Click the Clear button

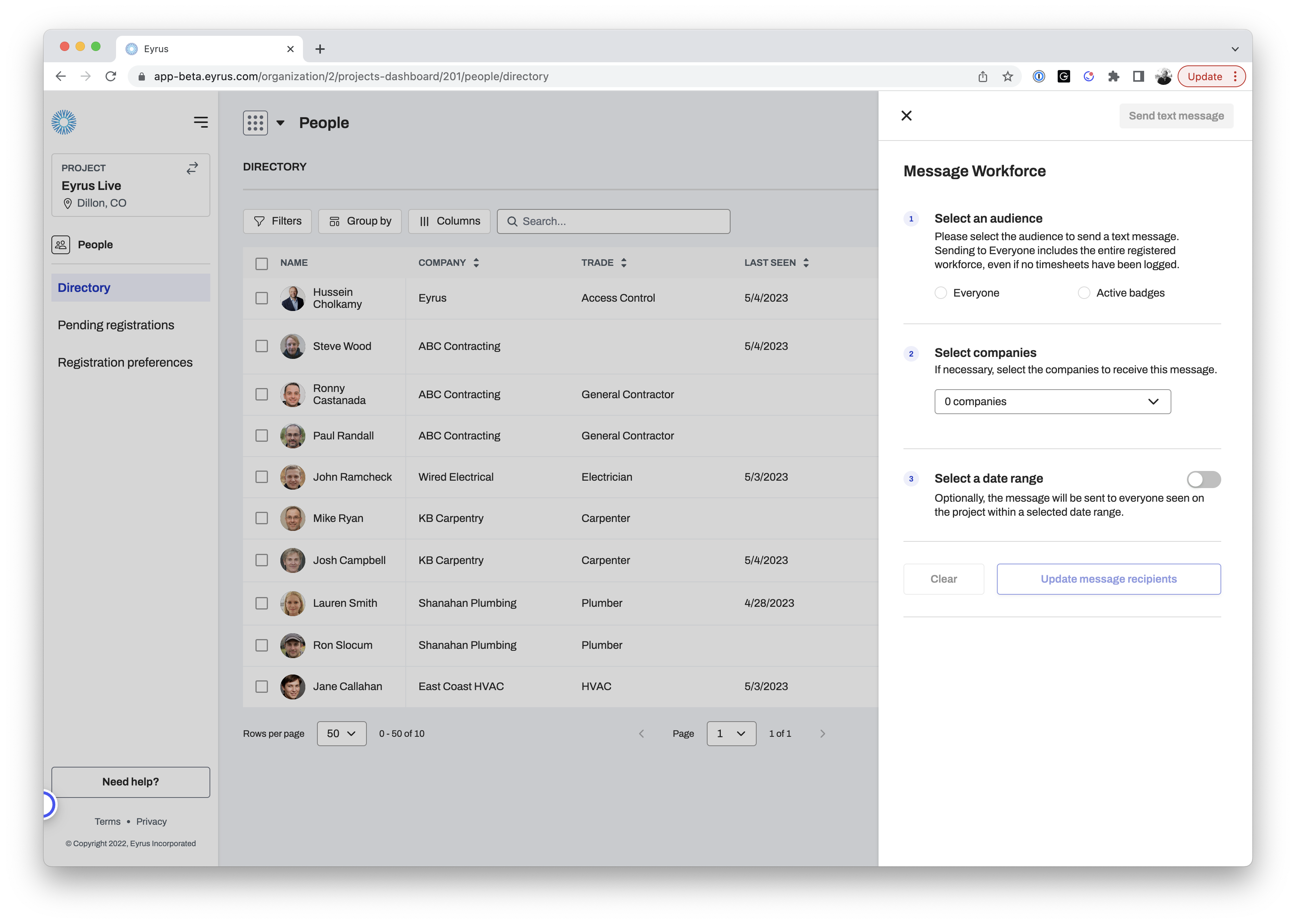pos(943,579)
